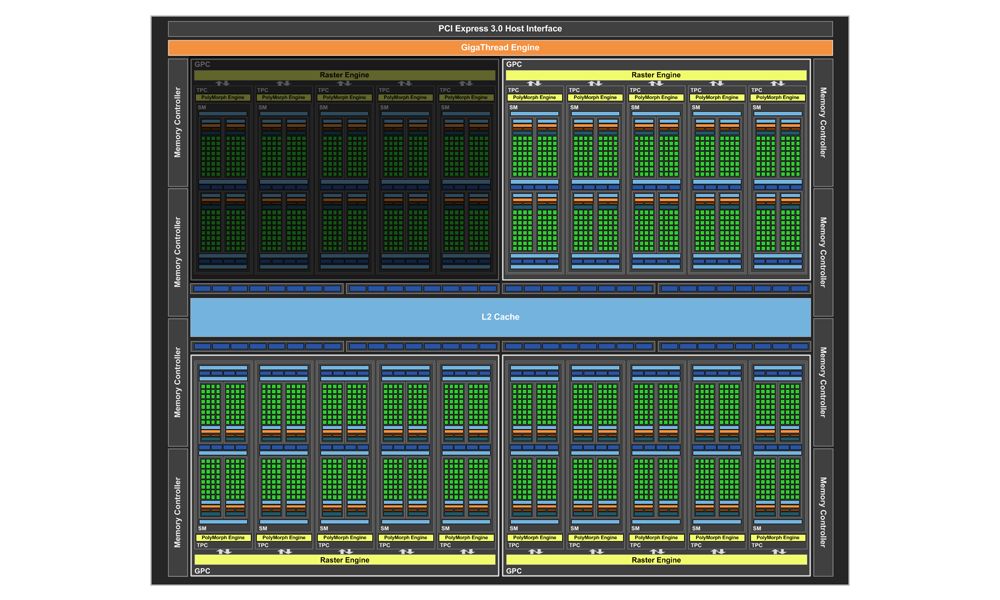Click the Raster Engine in the bottom-right GPC

click(x=656, y=560)
